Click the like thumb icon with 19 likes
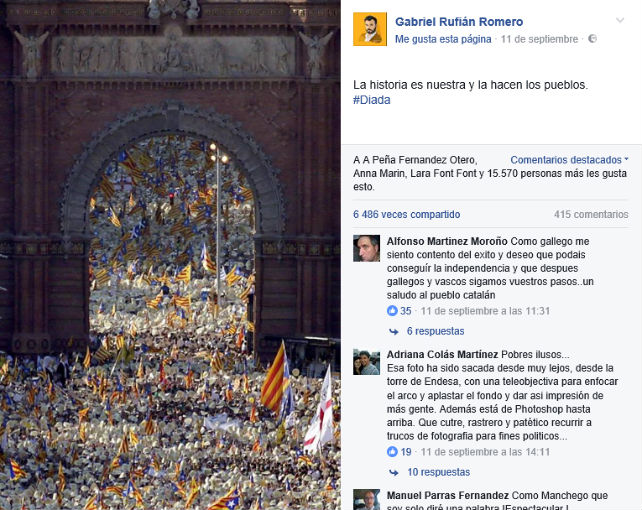The height and width of the screenshot is (510, 642). 392,452
